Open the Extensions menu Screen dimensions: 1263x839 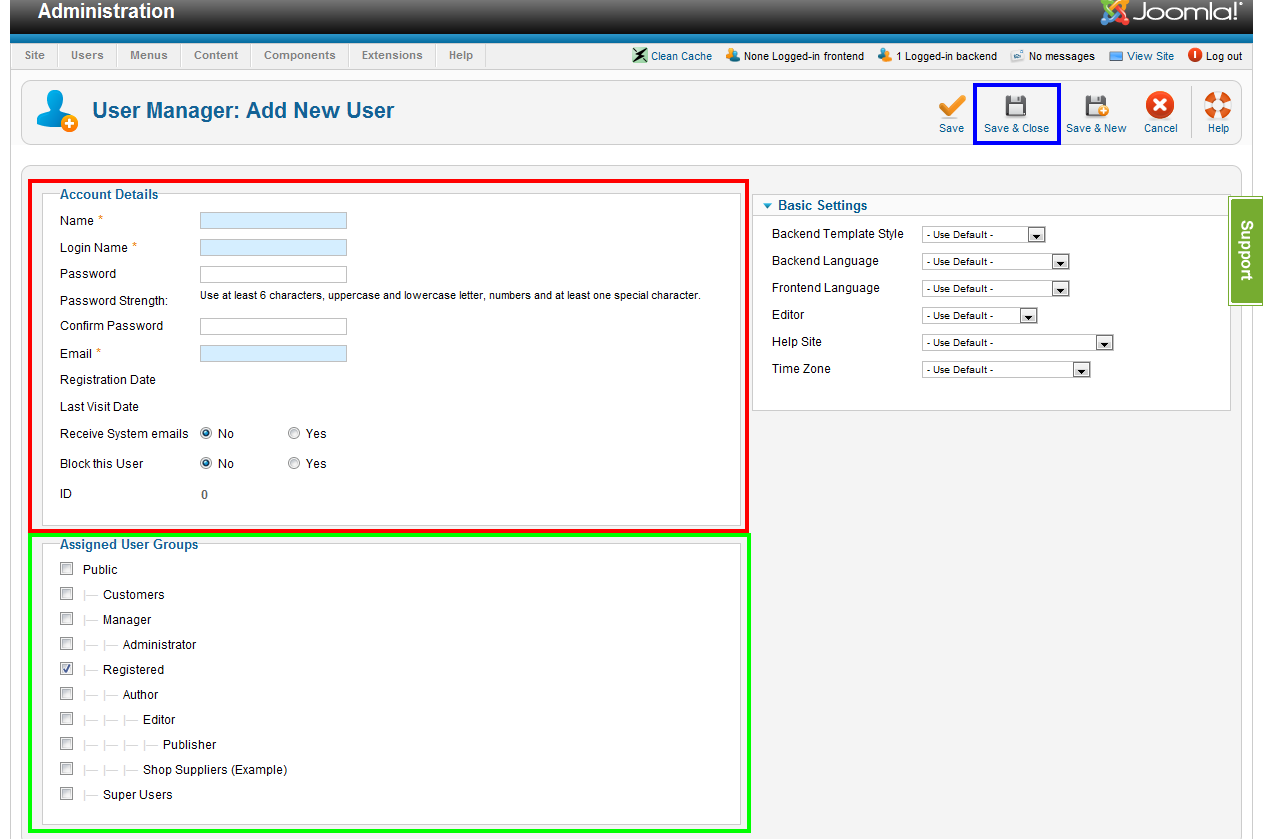(392, 55)
